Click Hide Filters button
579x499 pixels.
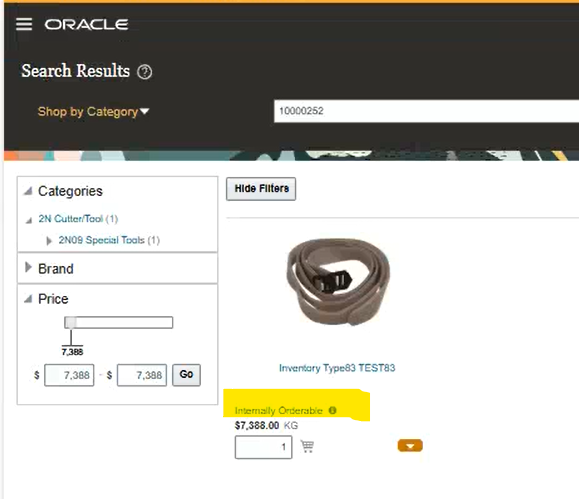(261, 189)
